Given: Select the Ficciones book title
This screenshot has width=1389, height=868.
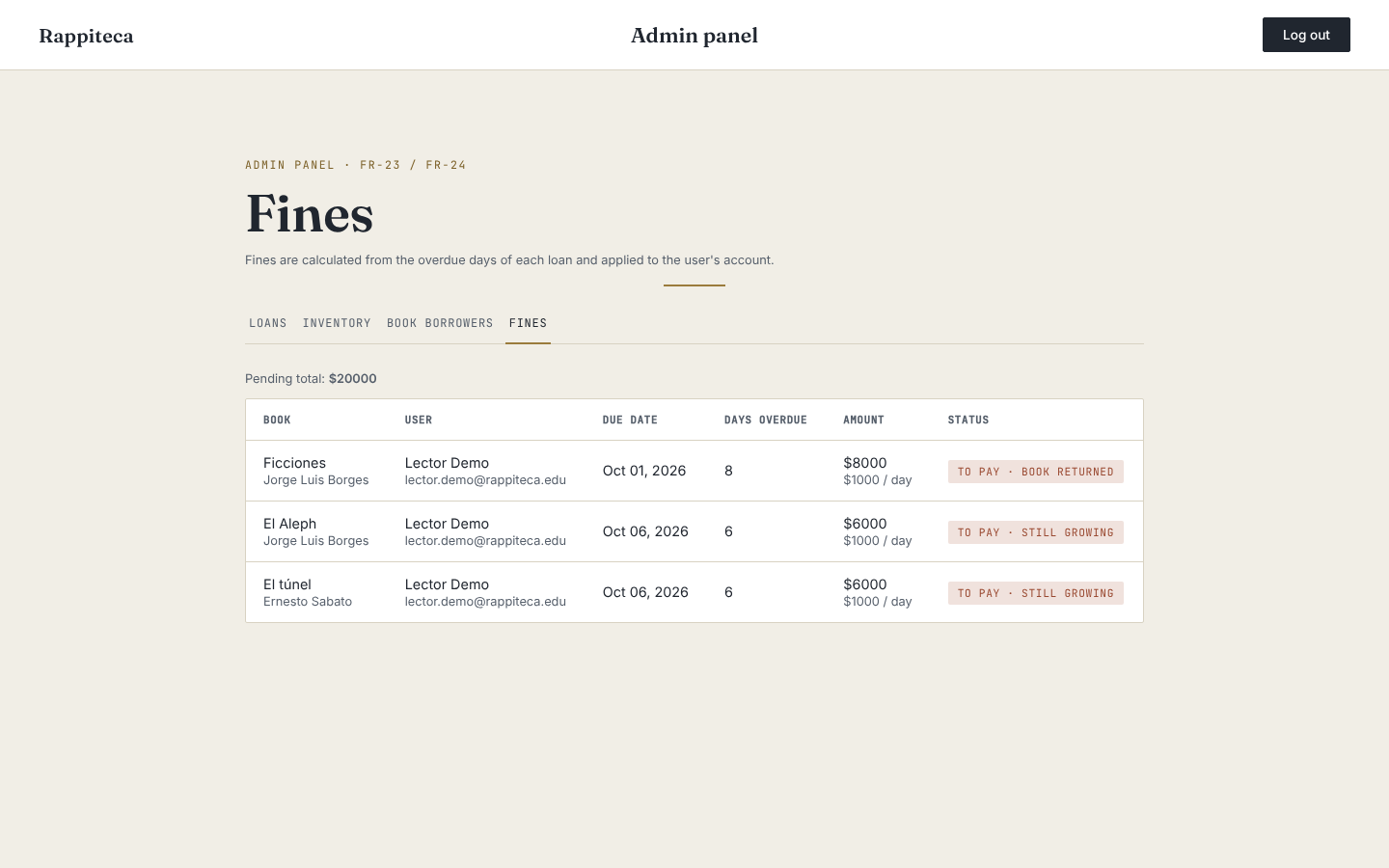Looking at the screenshot, I should point(294,463).
